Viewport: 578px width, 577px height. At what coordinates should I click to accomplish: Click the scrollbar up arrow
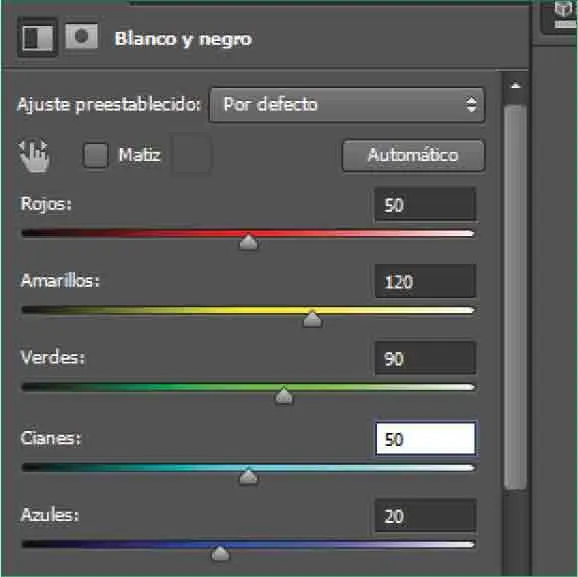(x=515, y=86)
